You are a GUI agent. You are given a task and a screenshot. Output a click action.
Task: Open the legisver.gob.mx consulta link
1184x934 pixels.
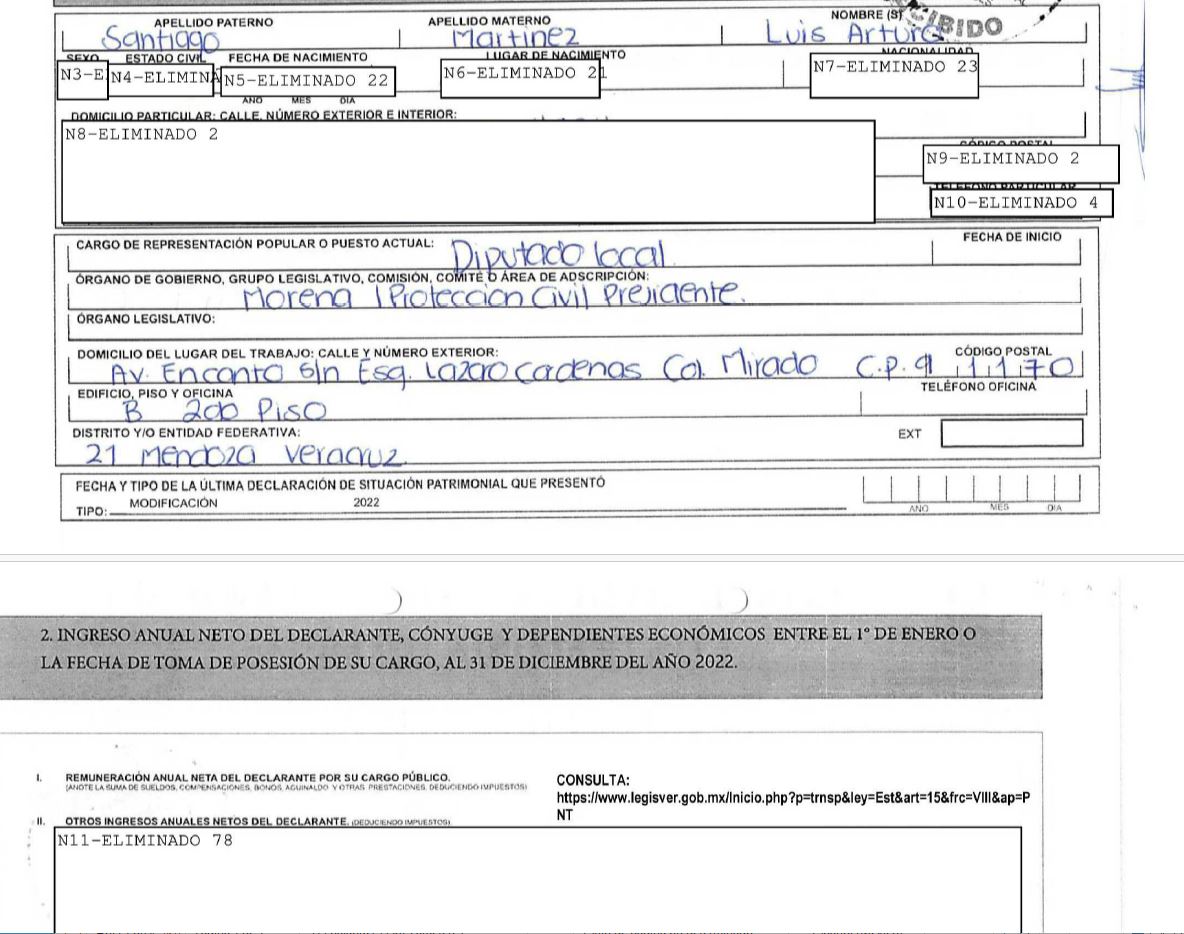click(792, 799)
